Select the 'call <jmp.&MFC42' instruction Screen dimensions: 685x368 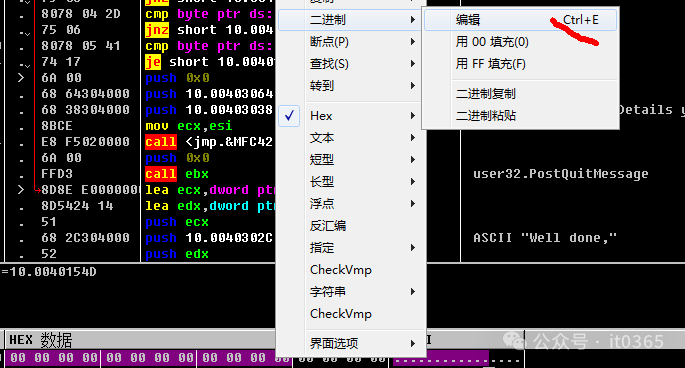209,142
